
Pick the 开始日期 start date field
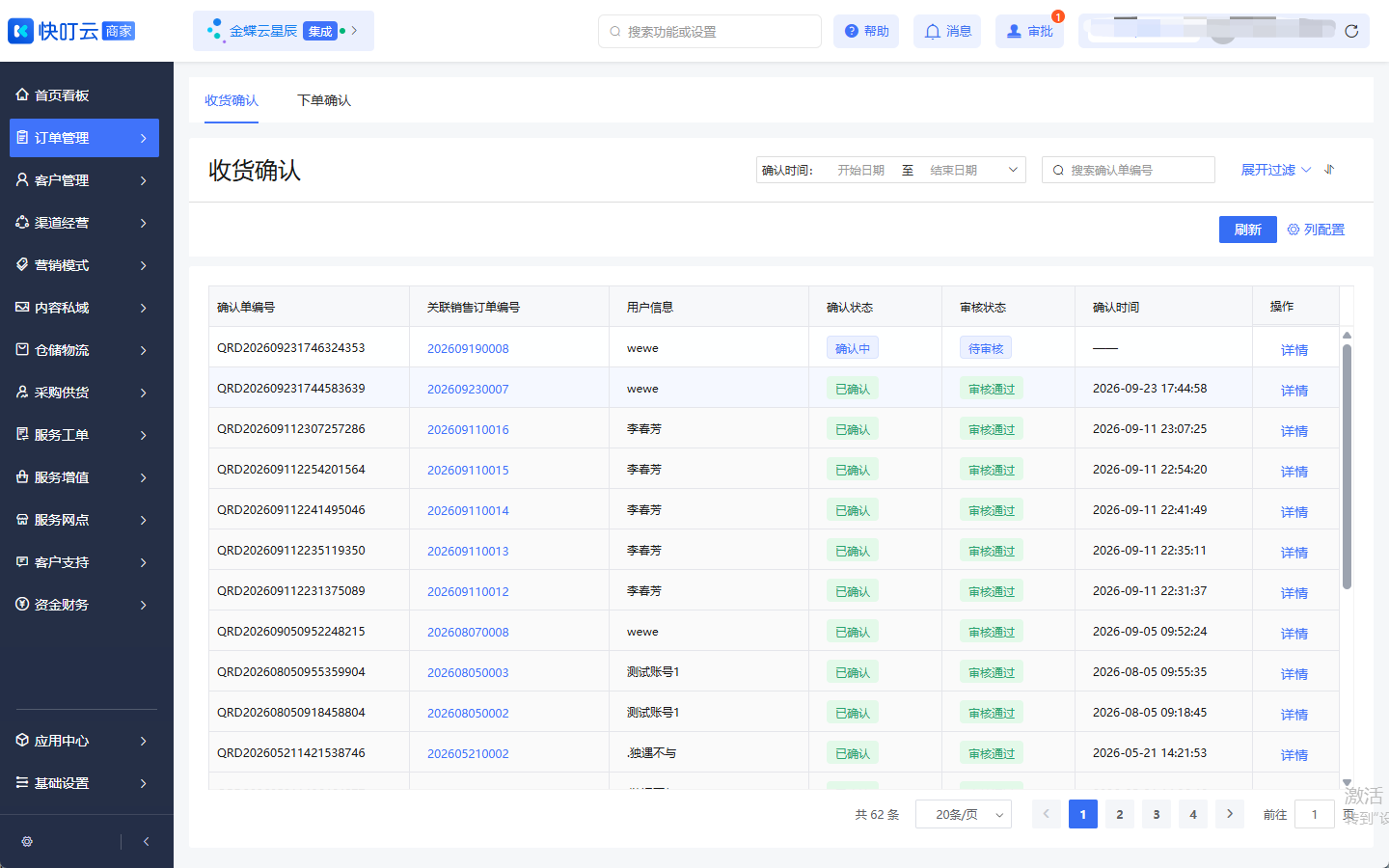coord(861,171)
